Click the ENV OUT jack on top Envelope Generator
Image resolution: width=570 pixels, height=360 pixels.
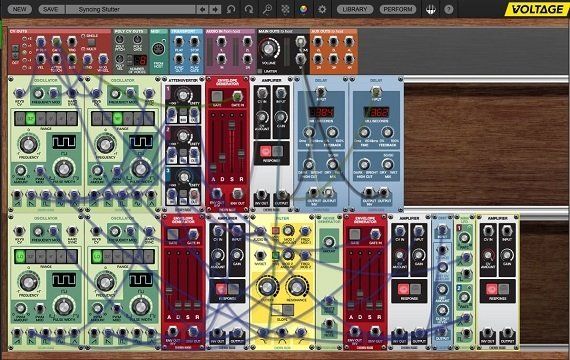(x=237, y=194)
